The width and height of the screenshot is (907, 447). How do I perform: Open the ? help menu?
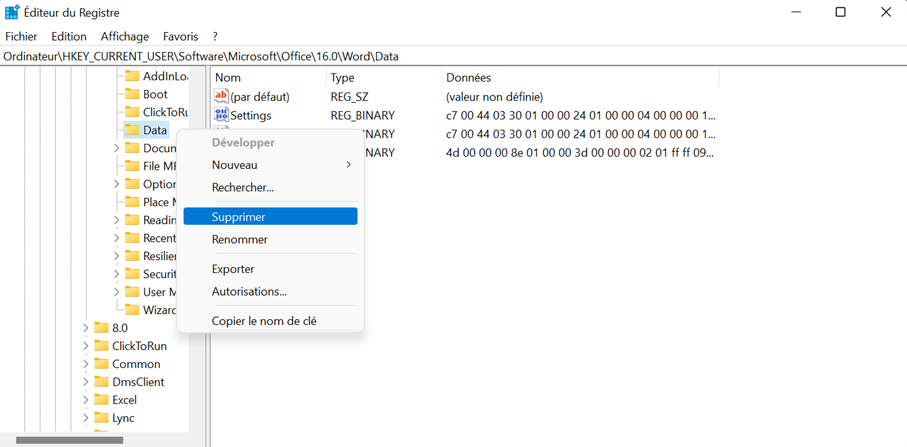click(215, 36)
